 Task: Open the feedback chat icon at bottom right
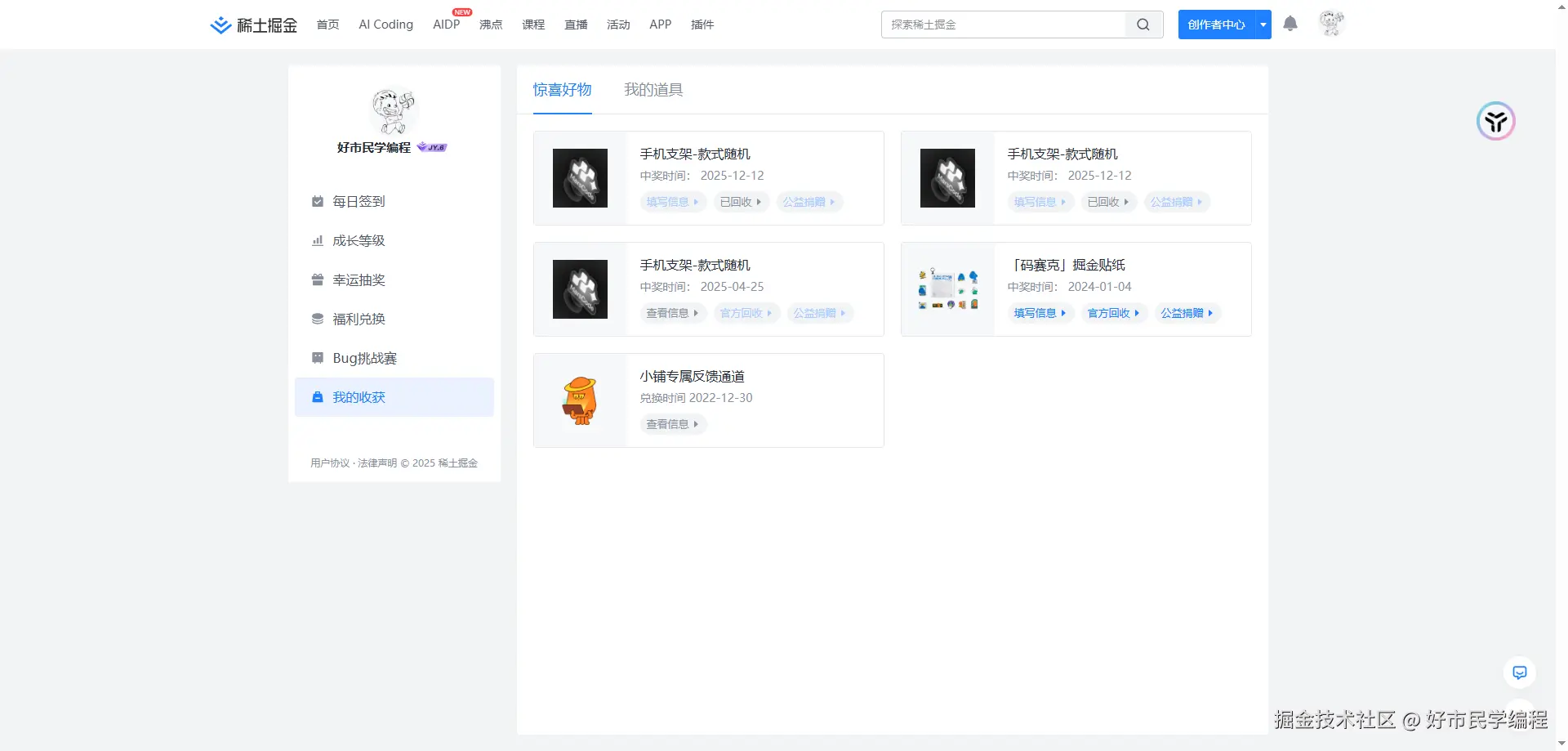(x=1519, y=672)
